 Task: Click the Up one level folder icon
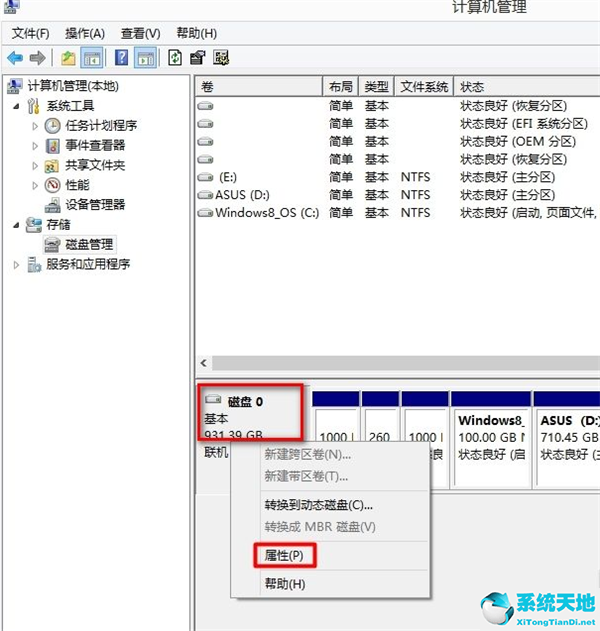coord(68,58)
